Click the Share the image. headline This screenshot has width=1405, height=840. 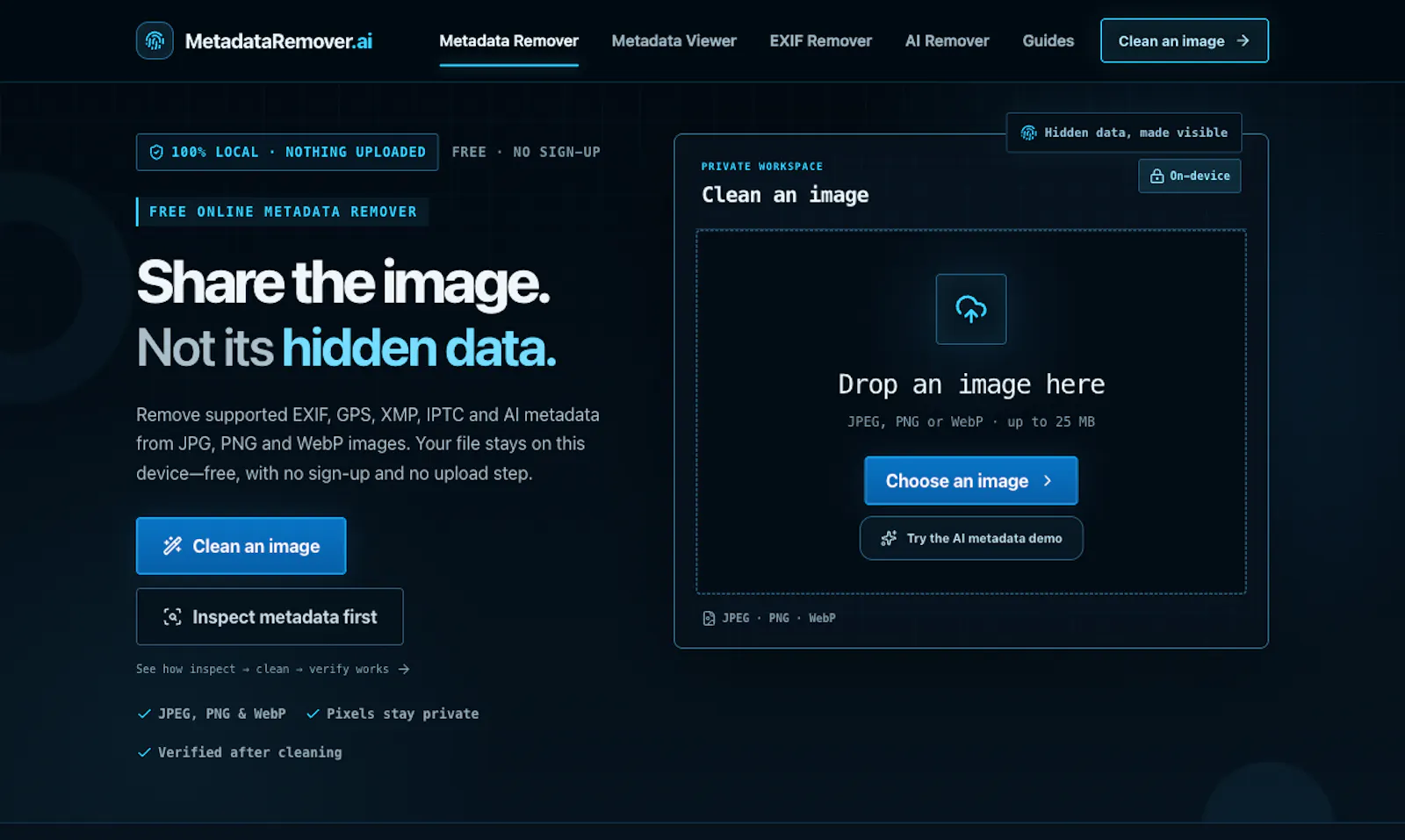343,283
